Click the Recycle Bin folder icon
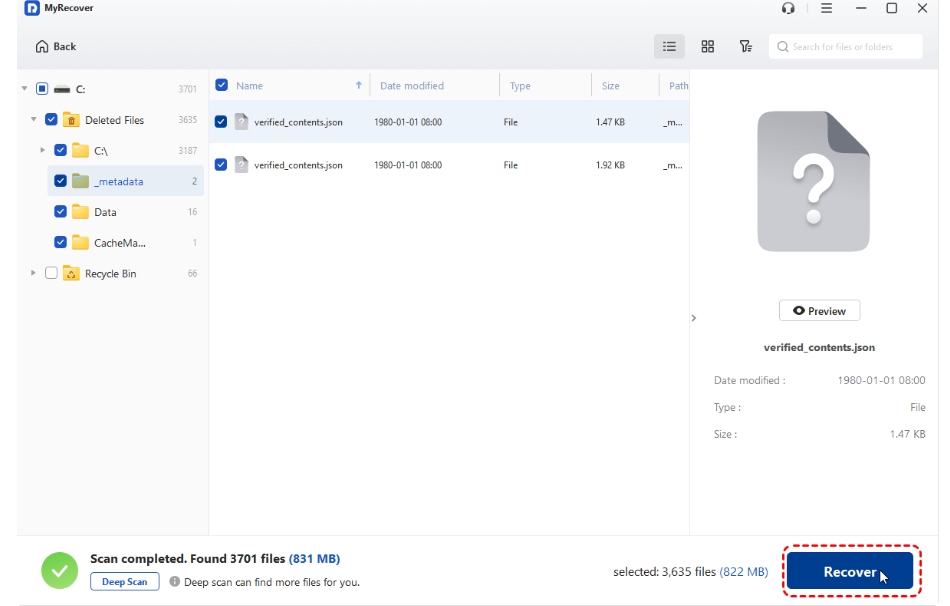 coord(71,273)
